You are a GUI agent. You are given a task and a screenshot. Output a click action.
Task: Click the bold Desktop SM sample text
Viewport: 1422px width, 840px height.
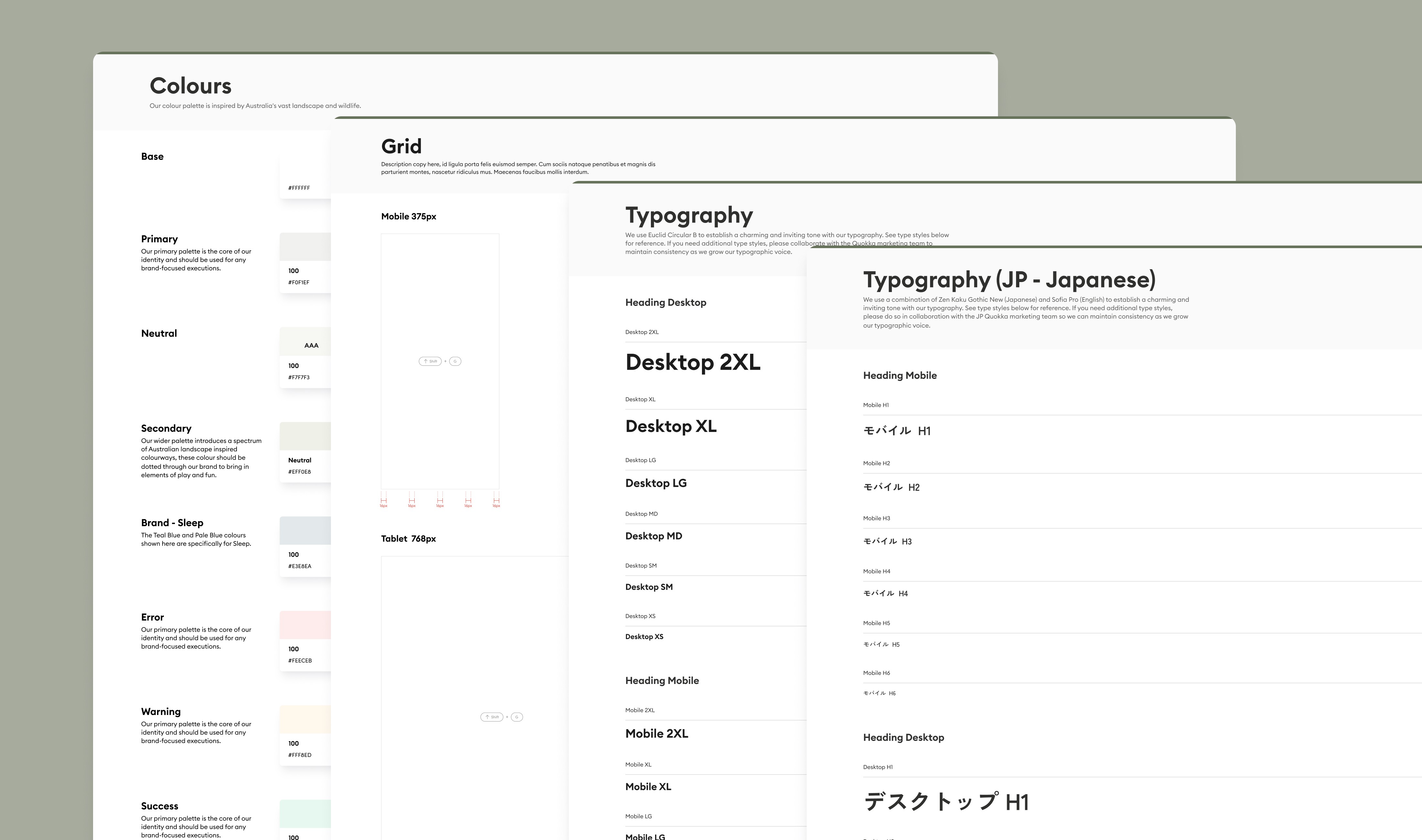coord(649,587)
